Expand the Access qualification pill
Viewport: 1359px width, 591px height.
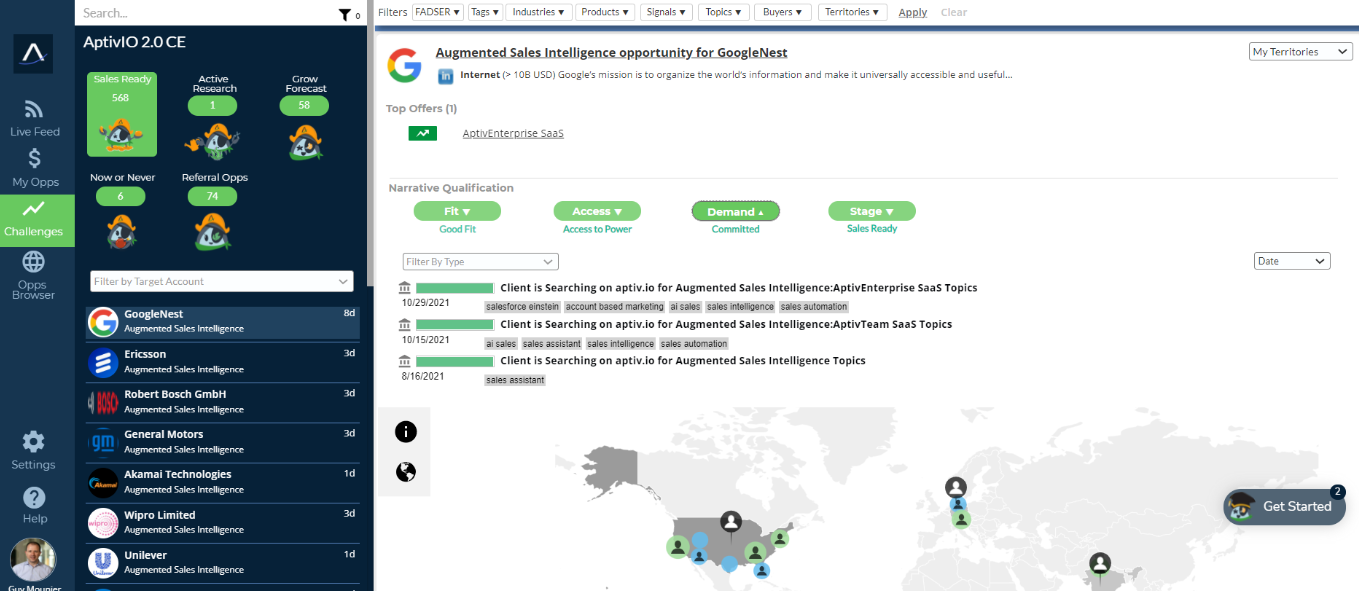click(597, 212)
